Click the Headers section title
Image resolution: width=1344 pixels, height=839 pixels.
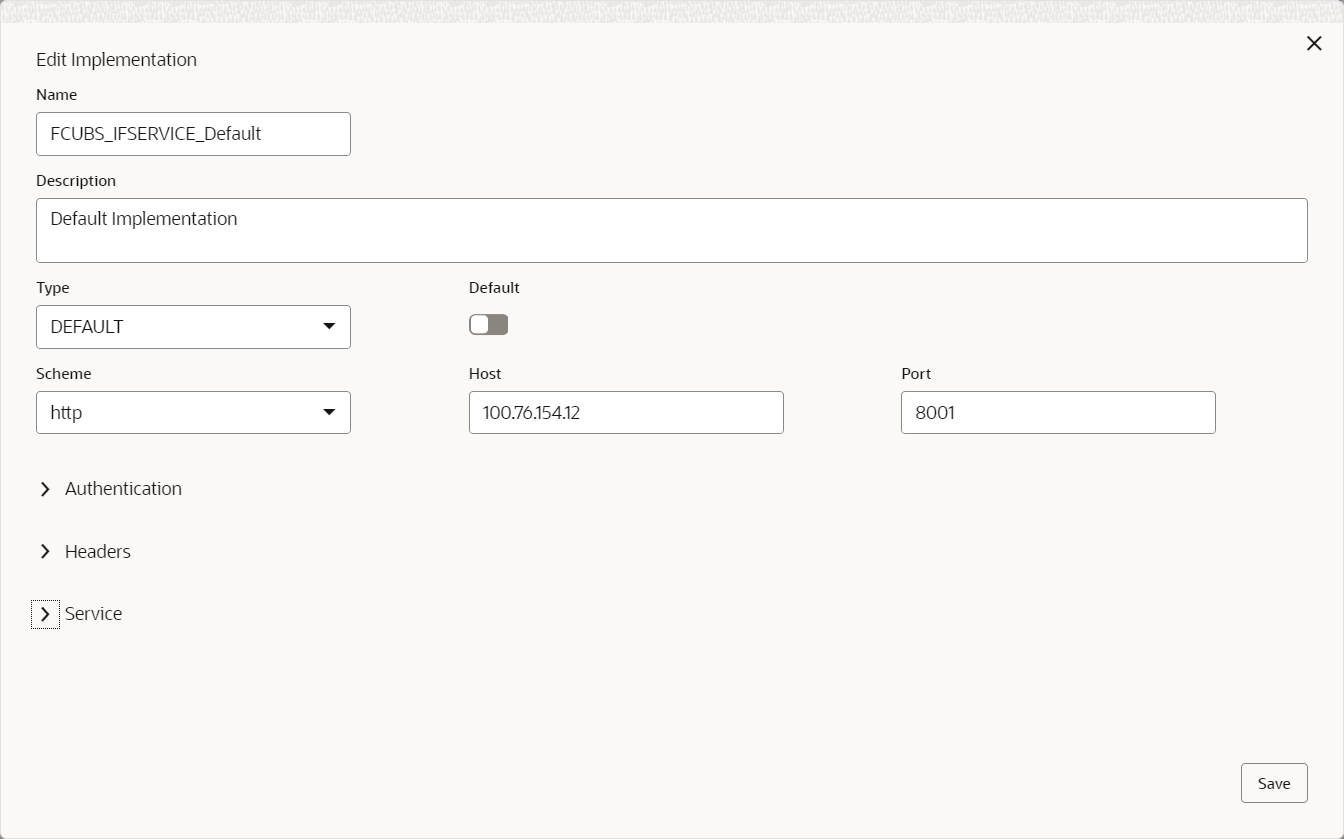98,552
